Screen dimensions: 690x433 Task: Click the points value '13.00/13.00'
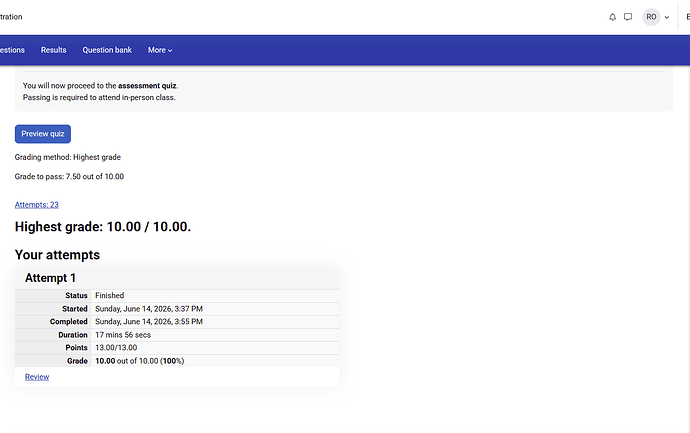[116, 347]
